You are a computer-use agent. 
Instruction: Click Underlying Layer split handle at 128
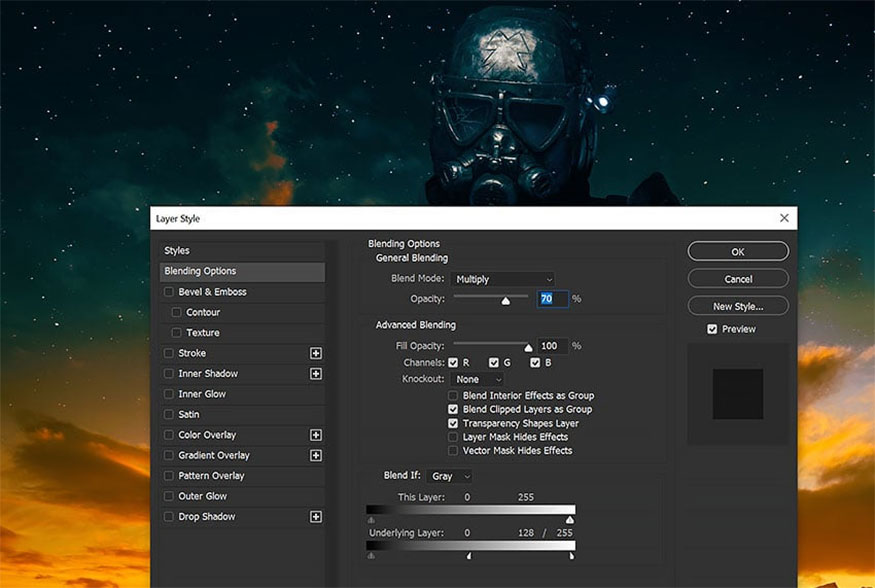pos(469,556)
